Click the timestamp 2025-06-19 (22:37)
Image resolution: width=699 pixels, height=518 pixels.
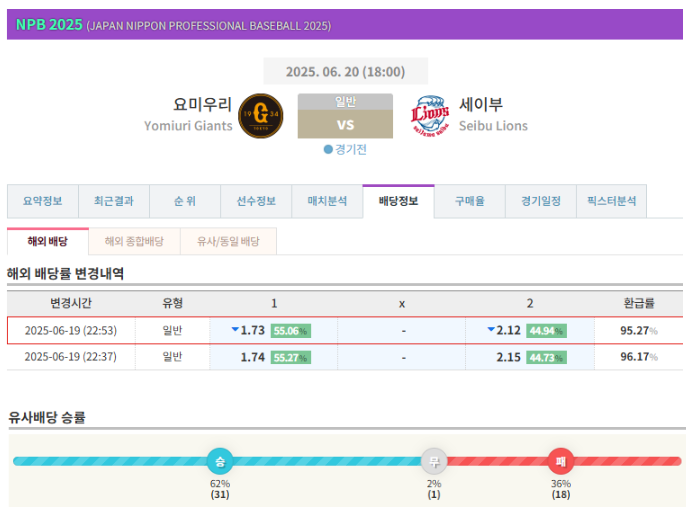[x=71, y=357]
